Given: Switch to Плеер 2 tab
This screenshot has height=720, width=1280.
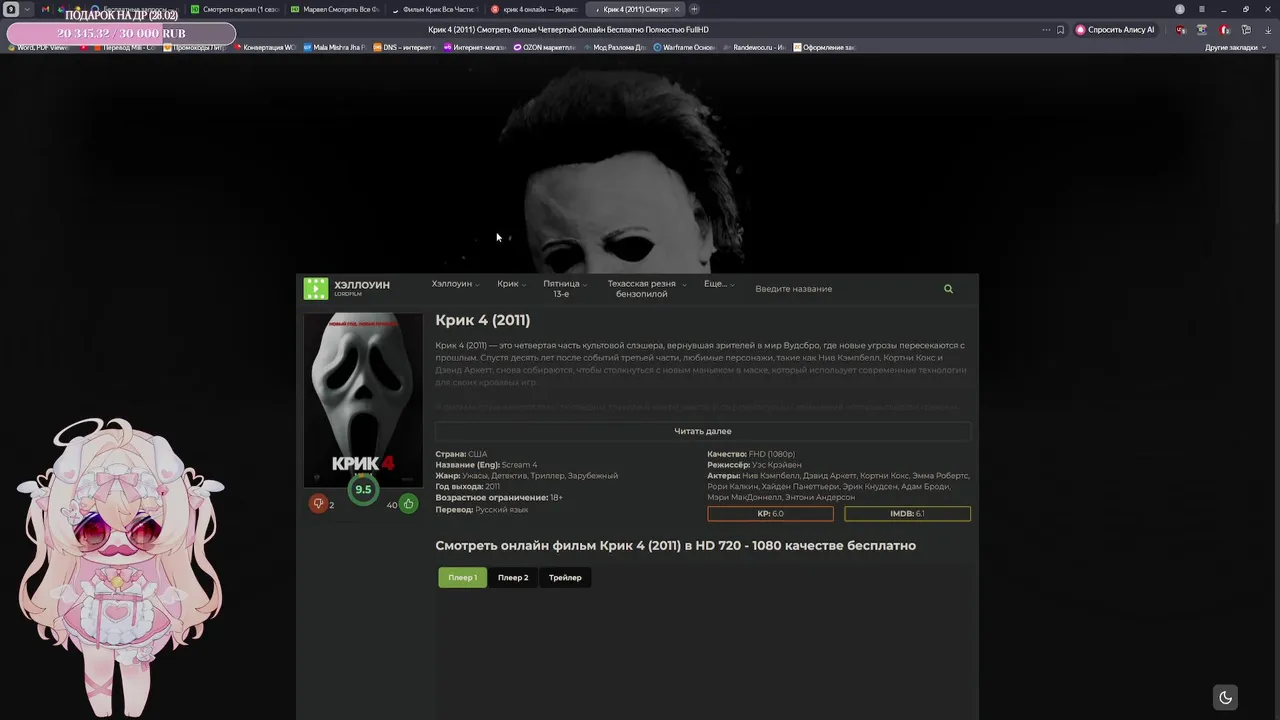Looking at the screenshot, I should [x=513, y=577].
